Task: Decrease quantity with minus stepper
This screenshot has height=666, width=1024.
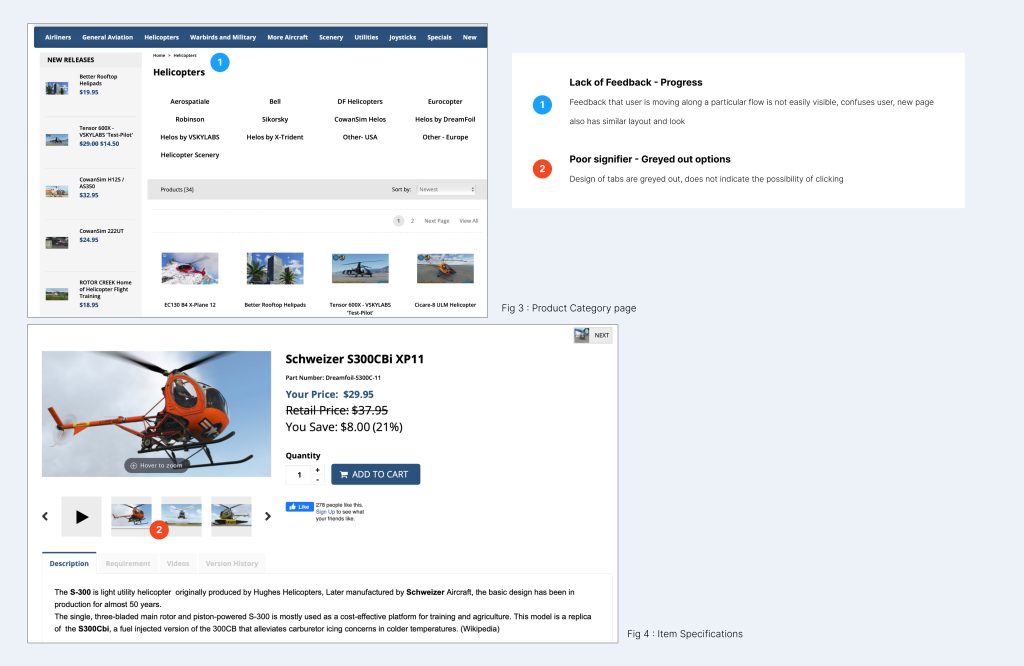Action: [317, 480]
